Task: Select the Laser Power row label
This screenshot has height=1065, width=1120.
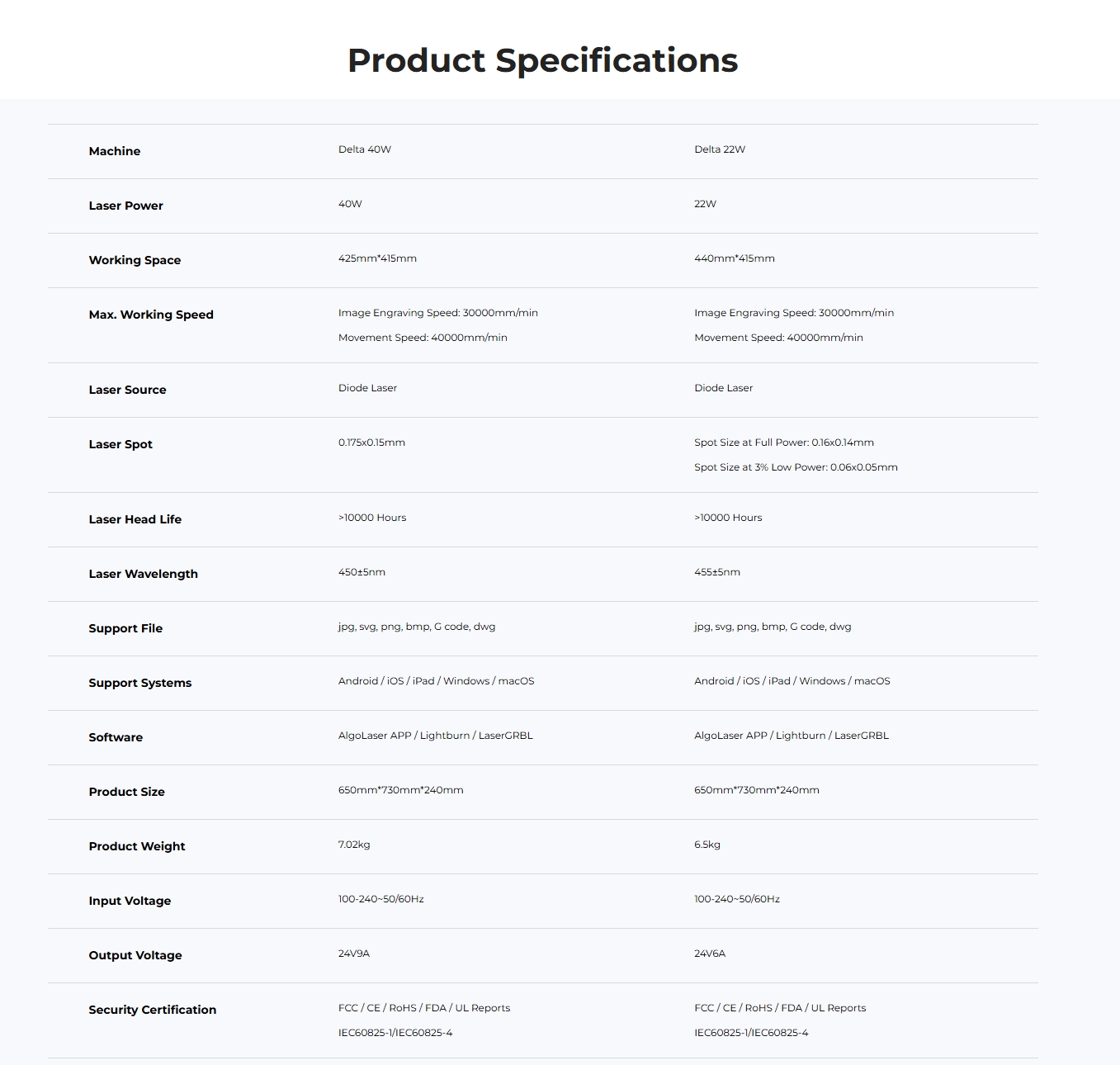Action: (126, 206)
